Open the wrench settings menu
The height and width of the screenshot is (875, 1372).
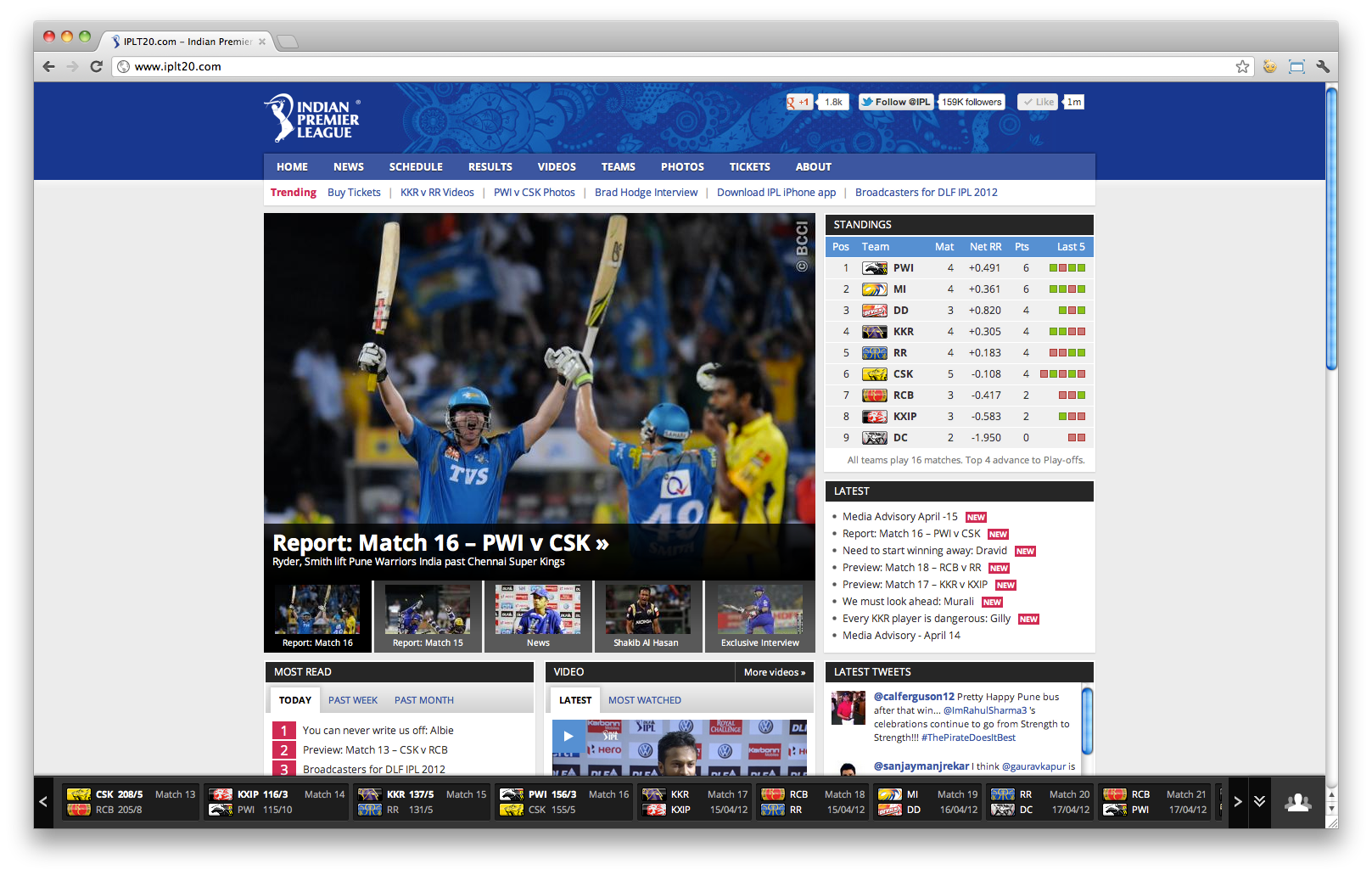[x=1323, y=66]
